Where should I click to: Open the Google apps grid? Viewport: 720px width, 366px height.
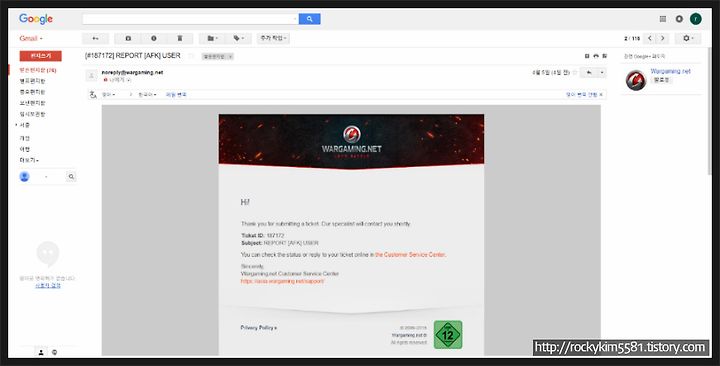pyautogui.click(x=663, y=19)
